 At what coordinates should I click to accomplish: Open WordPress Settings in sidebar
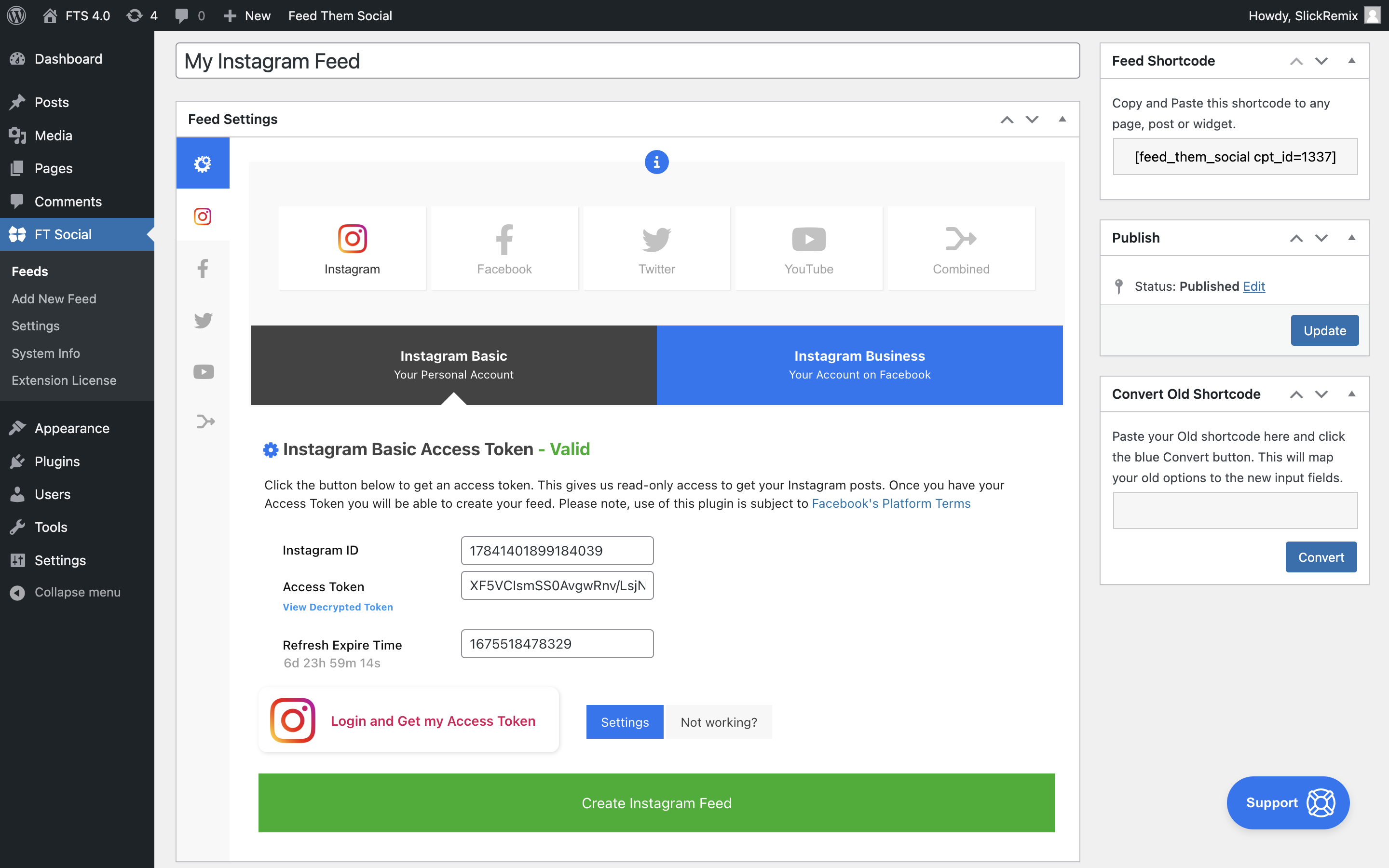coord(77,560)
